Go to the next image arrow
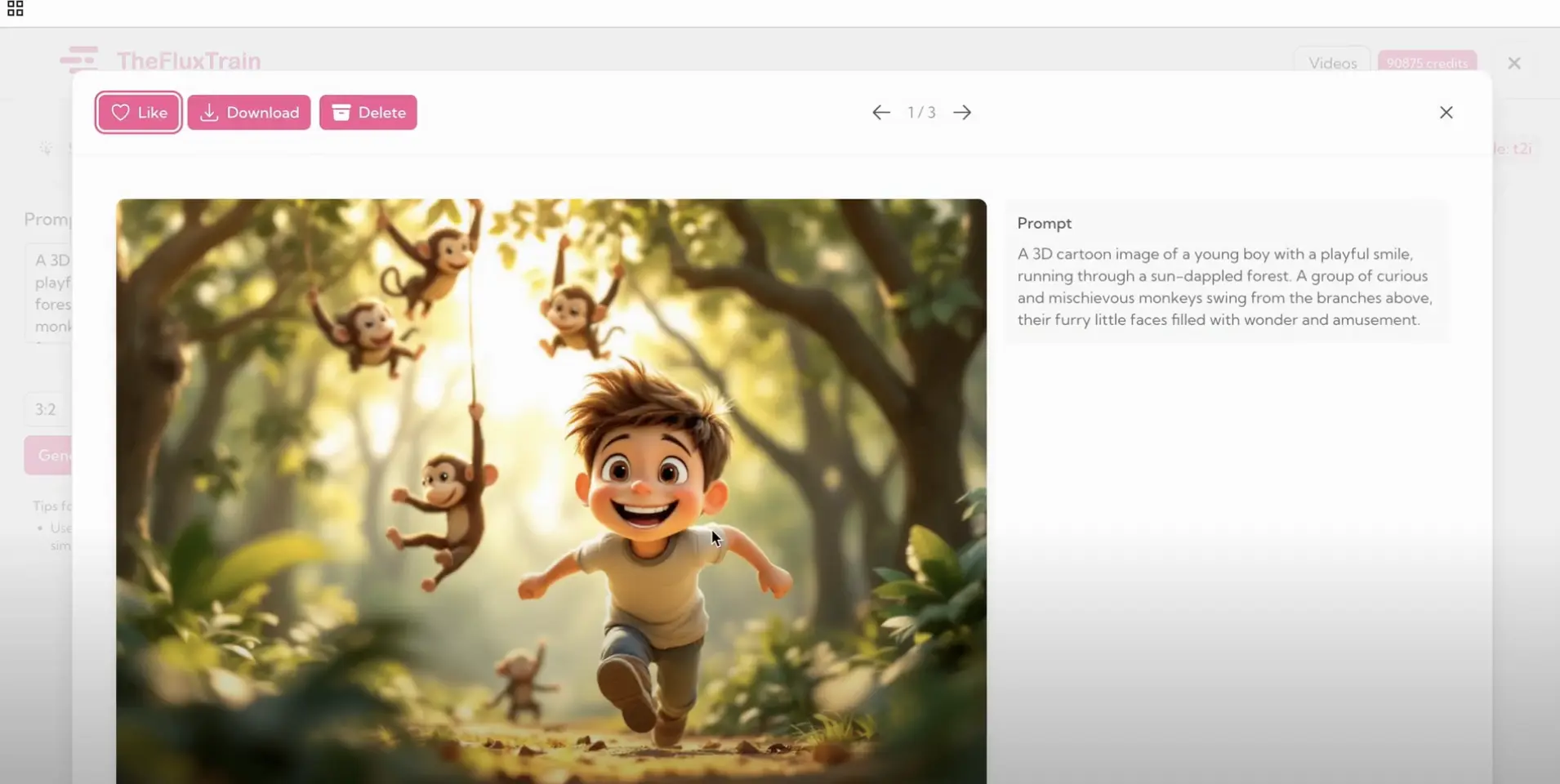This screenshot has height=784, width=1560. coord(962,113)
